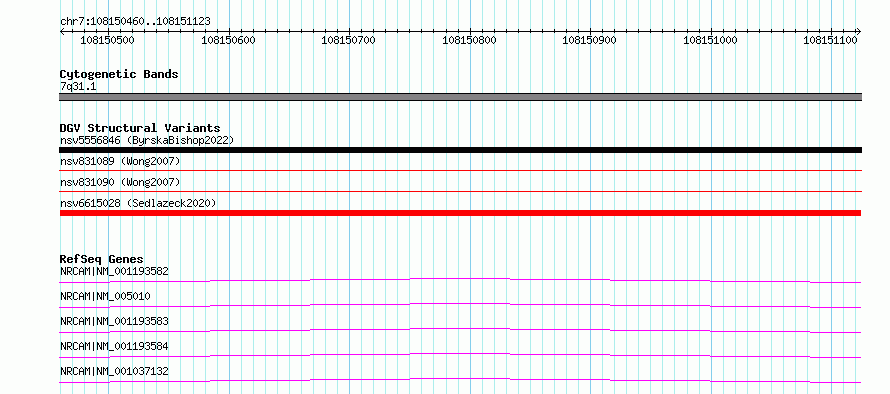Click ruler position 108150700
890x394 pixels.
point(349,40)
